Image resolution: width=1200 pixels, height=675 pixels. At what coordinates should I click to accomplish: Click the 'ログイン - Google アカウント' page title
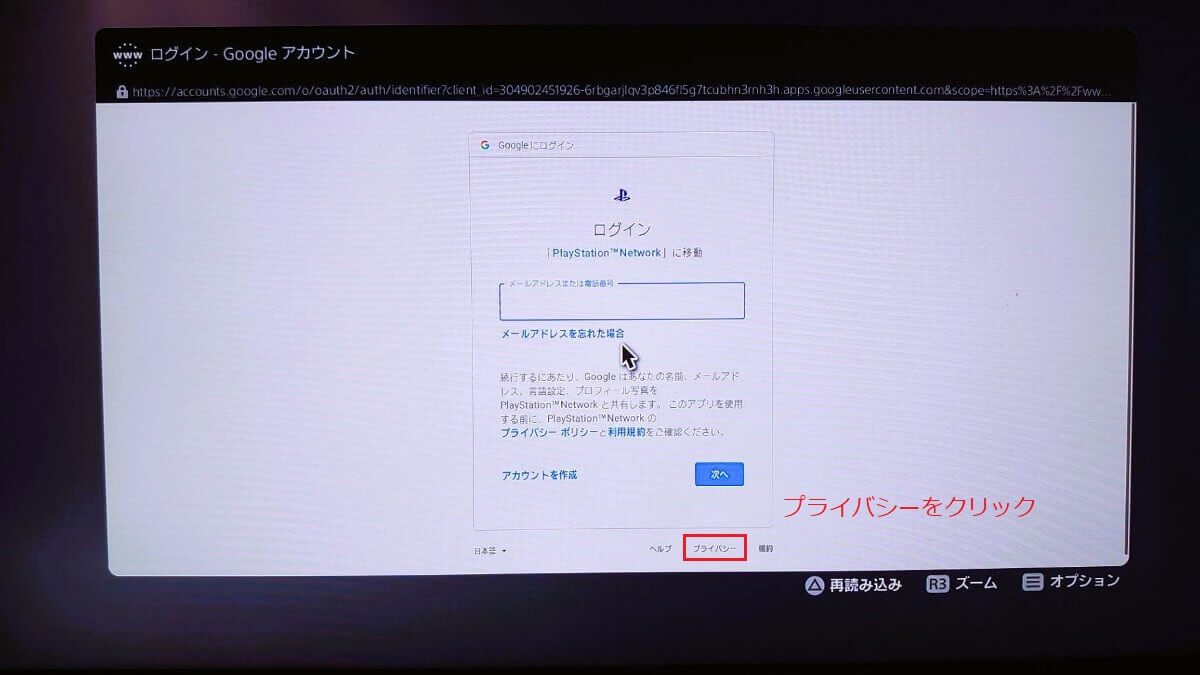(x=252, y=53)
